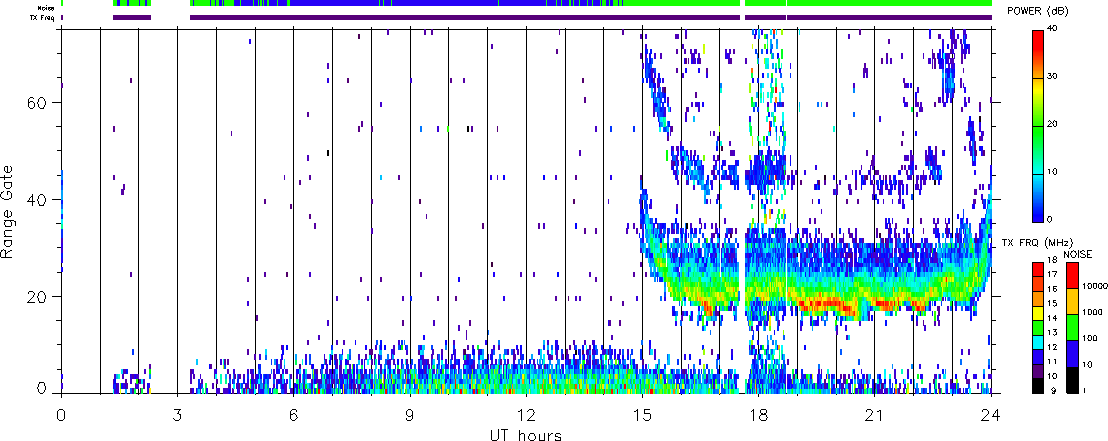Viewport: 1108px width, 441px height.
Task: Click x-axis tick label '12' under the plot
Action: (526, 414)
